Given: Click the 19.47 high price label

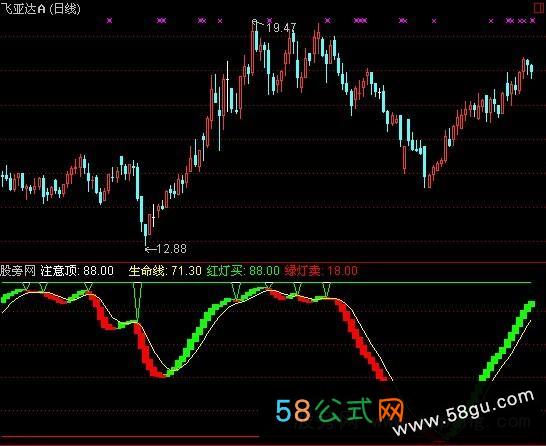Looking at the screenshot, I should coord(281,28).
